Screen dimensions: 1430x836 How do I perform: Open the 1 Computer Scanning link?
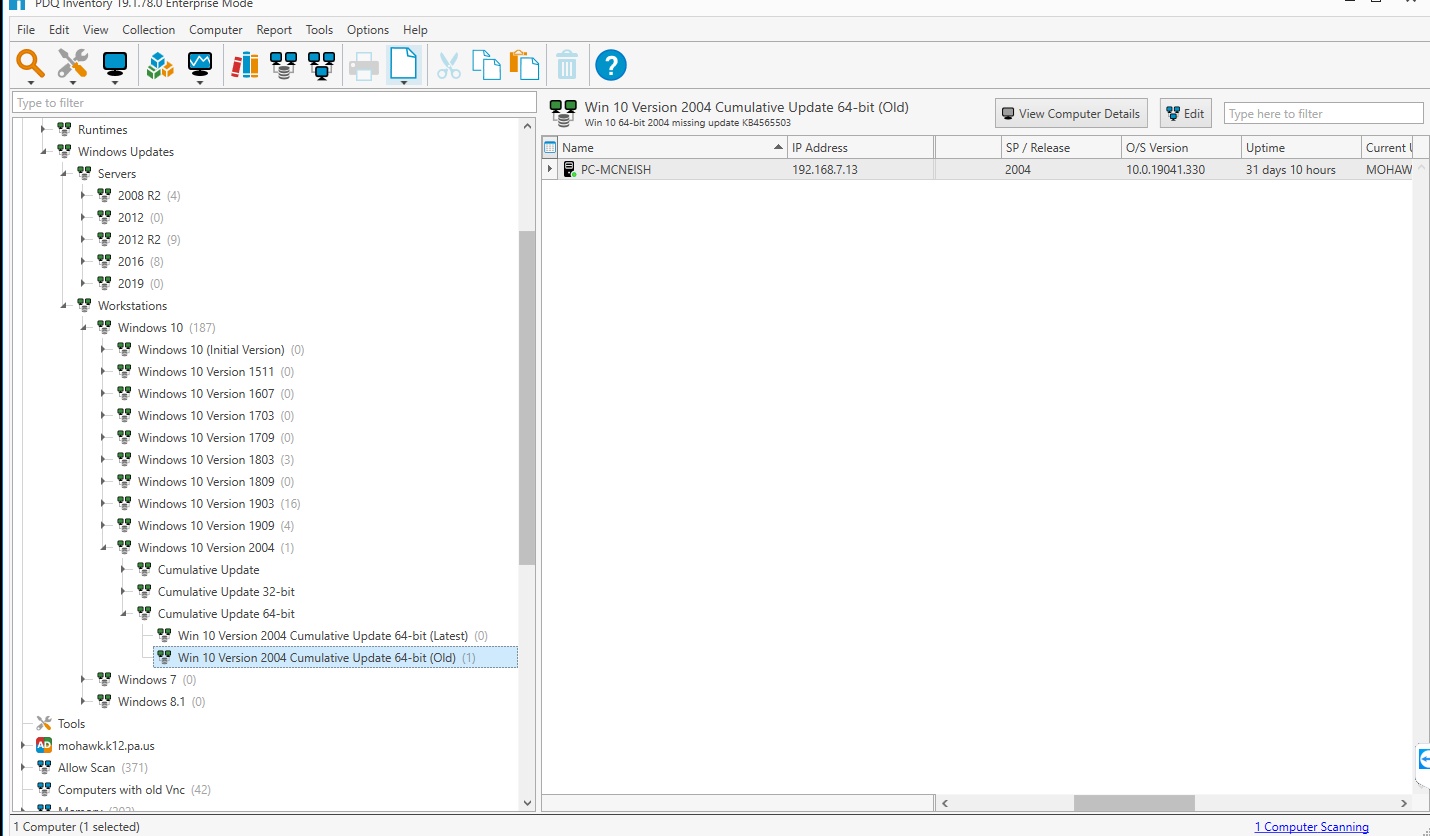coord(1311,827)
